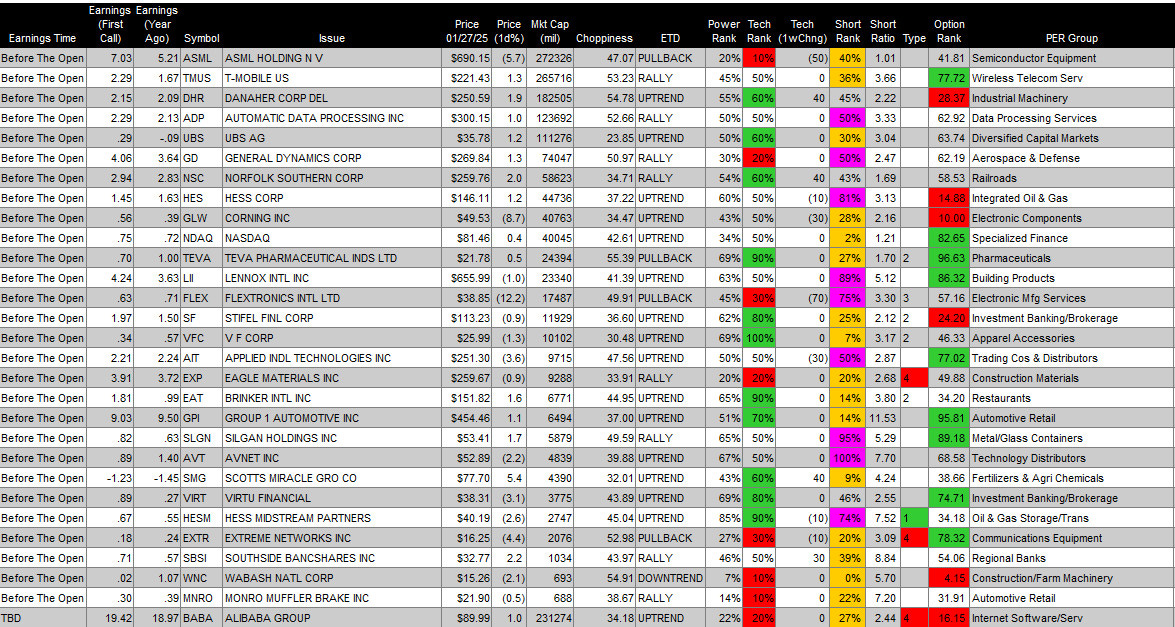Click the PER Group column header
This screenshot has height=627, width=1175.
[x=1071, y=38]
